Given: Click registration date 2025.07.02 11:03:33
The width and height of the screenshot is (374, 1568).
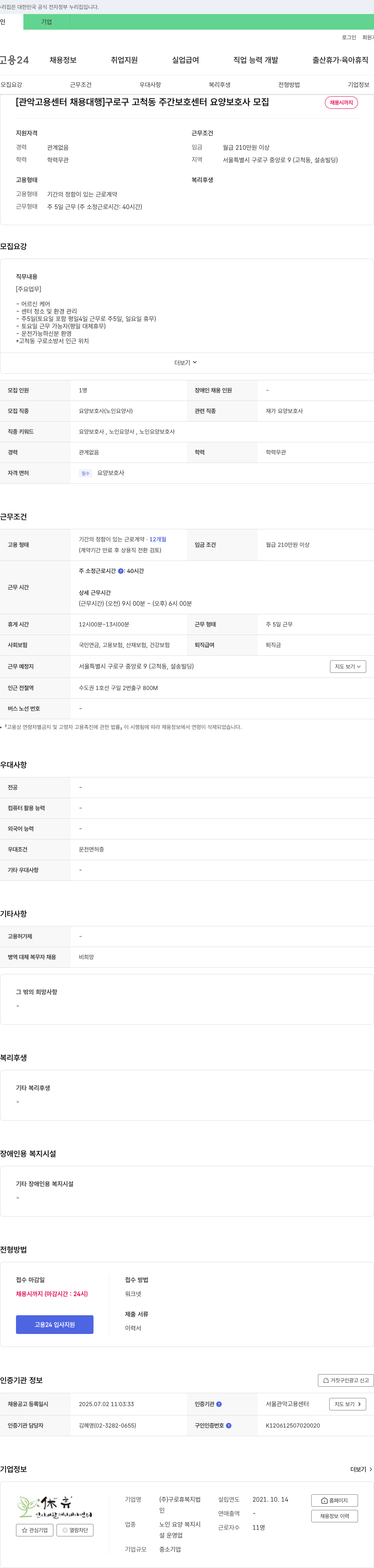Looking at the screenshot, I should 106,1404.
